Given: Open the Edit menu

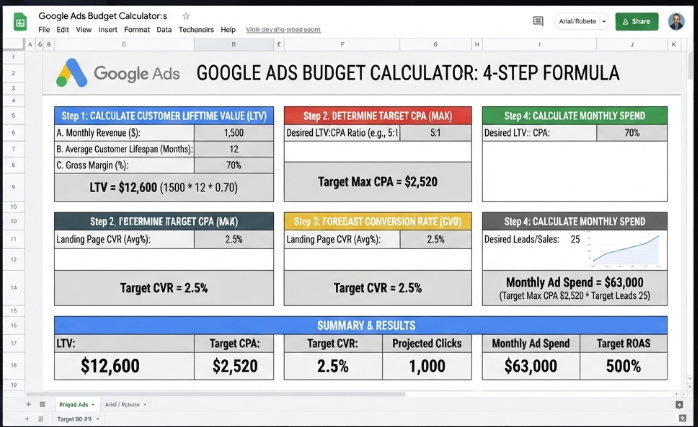Looking at the screenshot, I should pyautogui.click(x=62, y=29).
